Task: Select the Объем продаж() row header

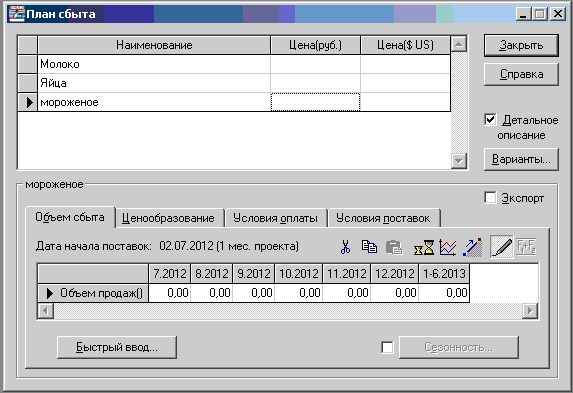Action: click(93, 293)
